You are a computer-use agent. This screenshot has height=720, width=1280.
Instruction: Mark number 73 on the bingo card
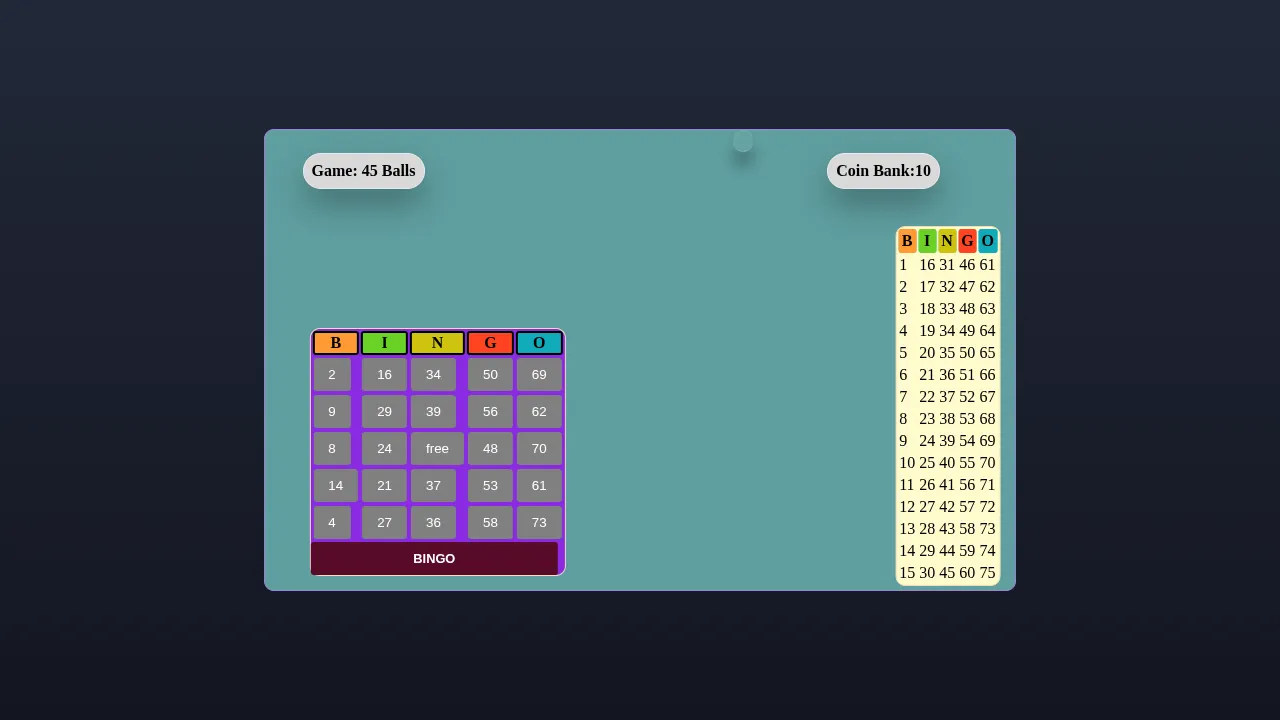[x=539, y=523]
